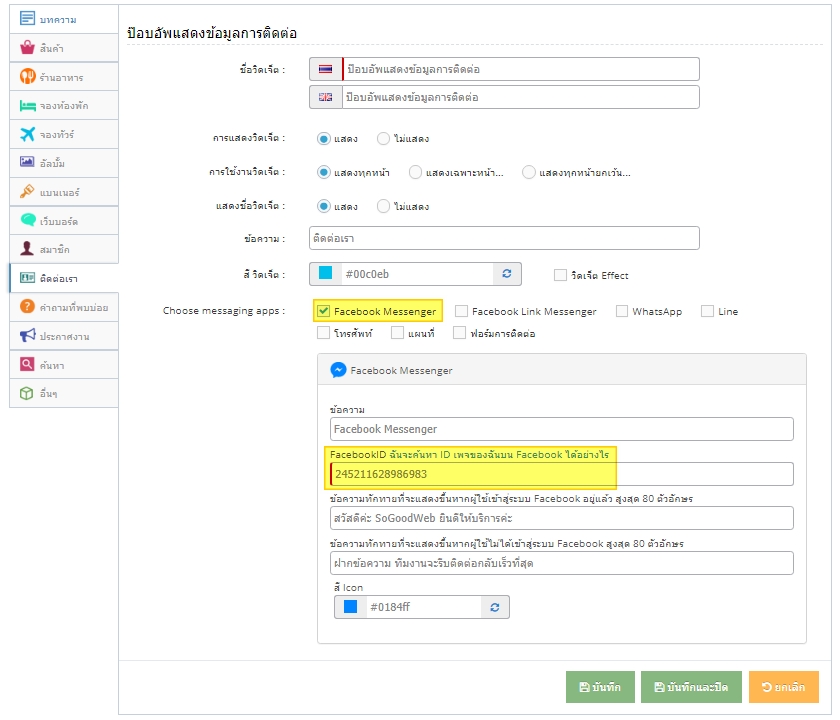Click the สินค้า shopping basket icon
840x720 pixels.
27,48
